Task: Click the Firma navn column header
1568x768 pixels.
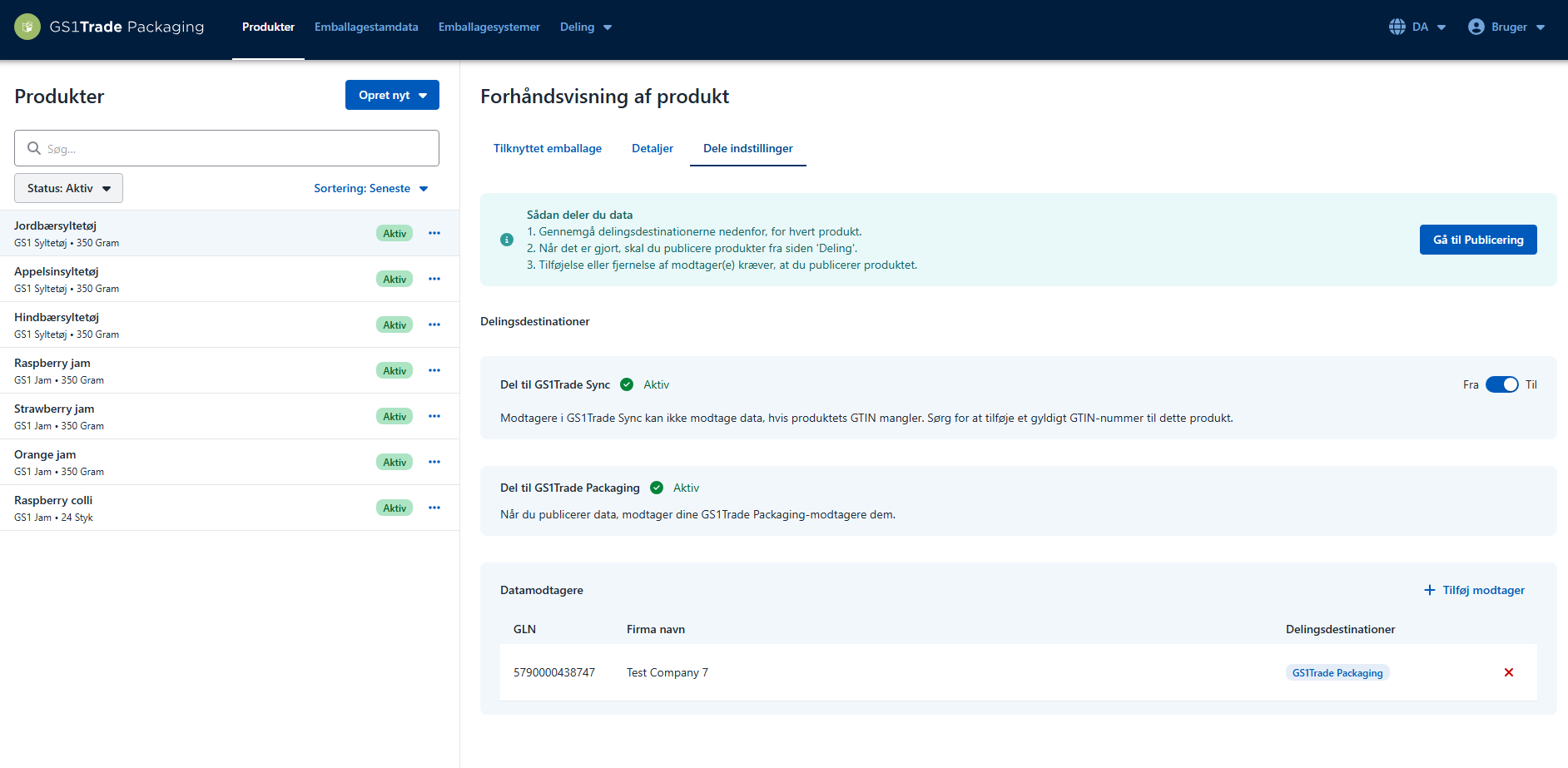Action: (656, 629)
